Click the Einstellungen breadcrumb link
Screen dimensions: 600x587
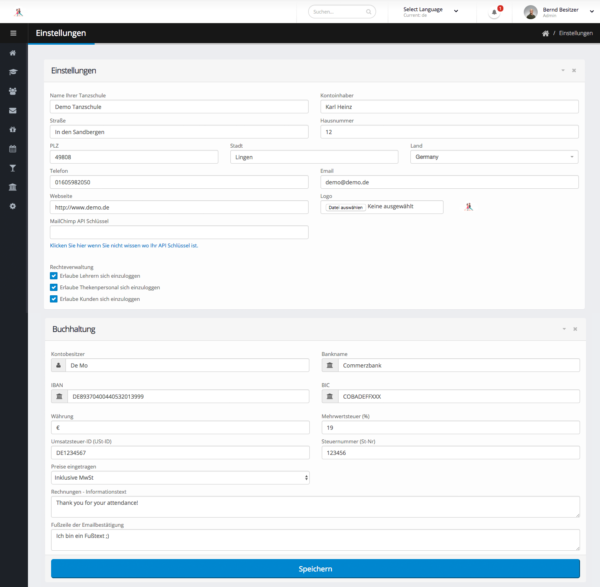click(576, 34)
